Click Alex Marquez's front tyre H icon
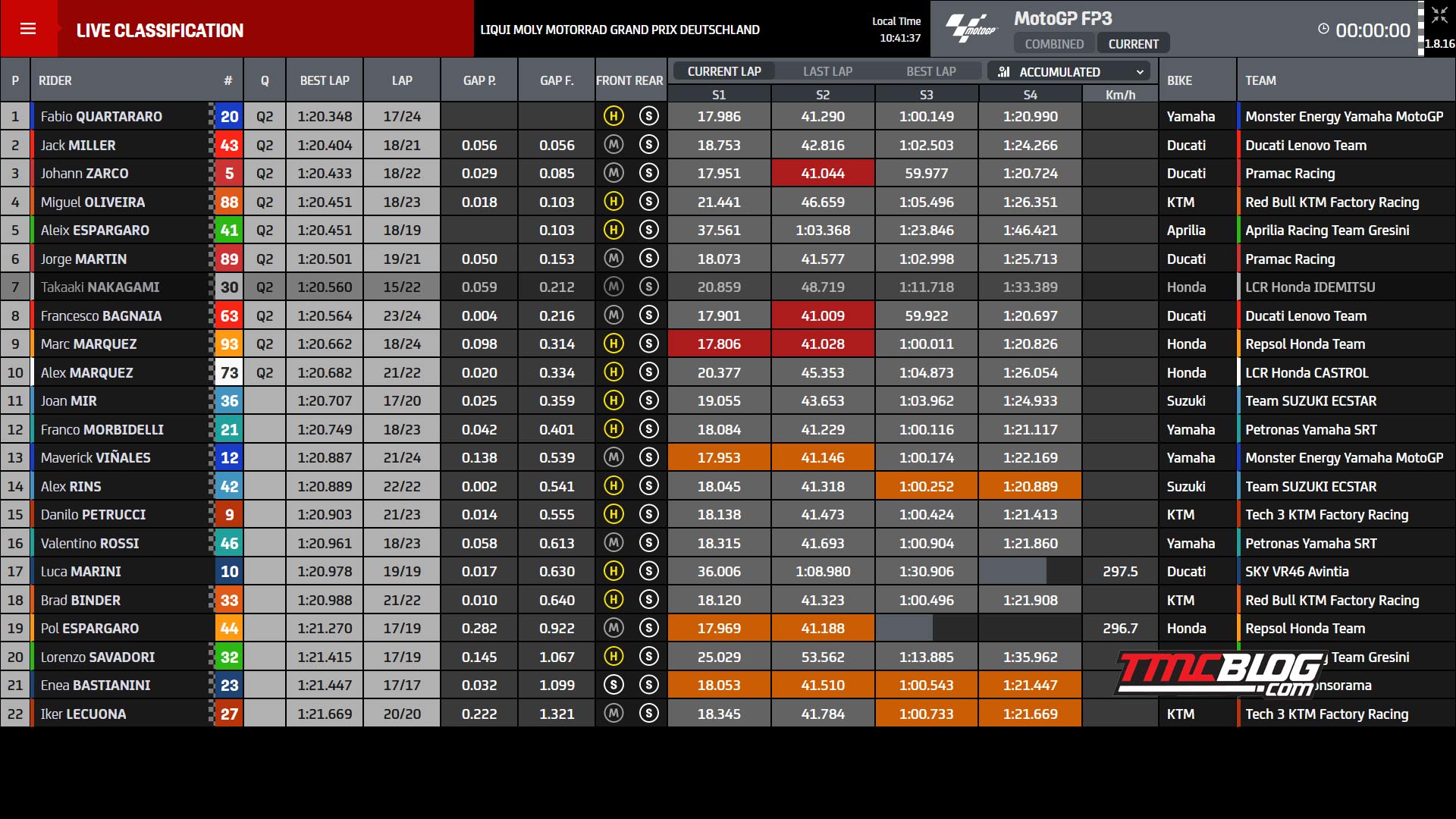This screenshot has height=819, width=1456. point(613,372)
